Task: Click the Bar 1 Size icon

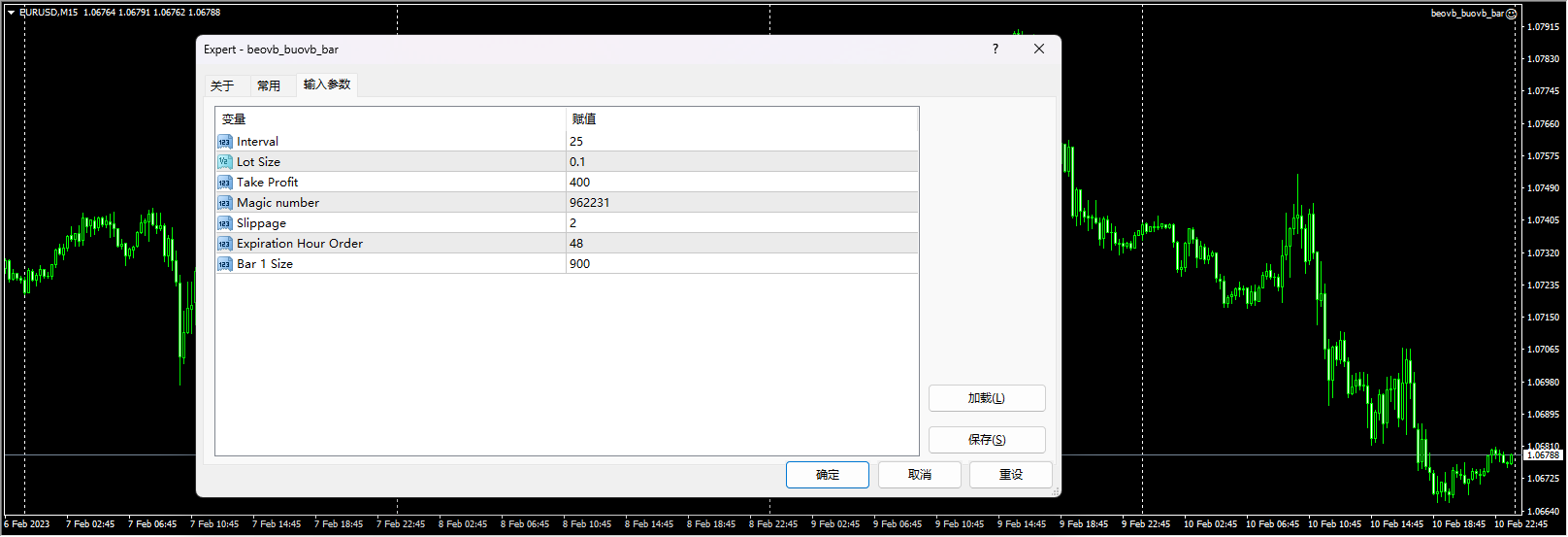Action: (224, 264)
